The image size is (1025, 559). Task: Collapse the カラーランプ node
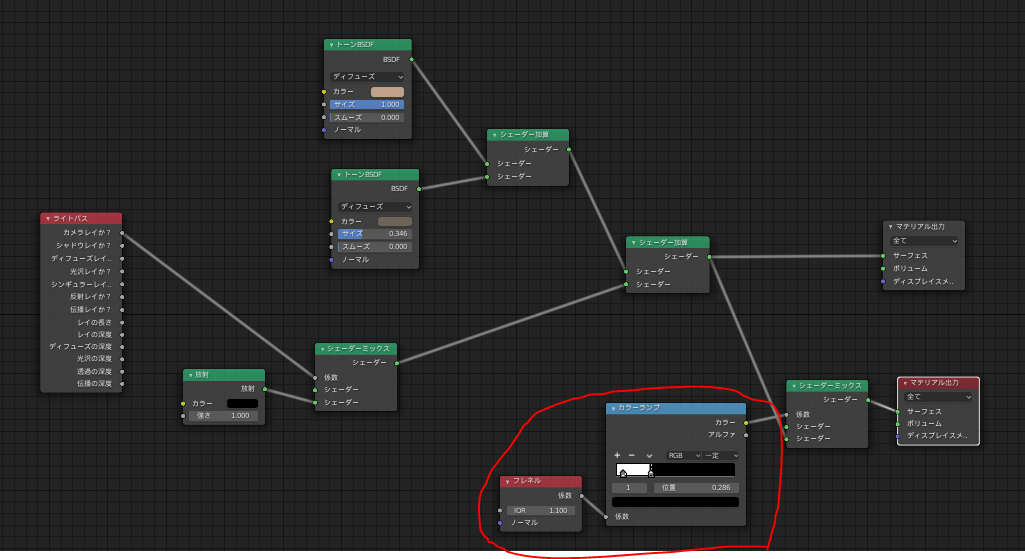click(613, 408)
